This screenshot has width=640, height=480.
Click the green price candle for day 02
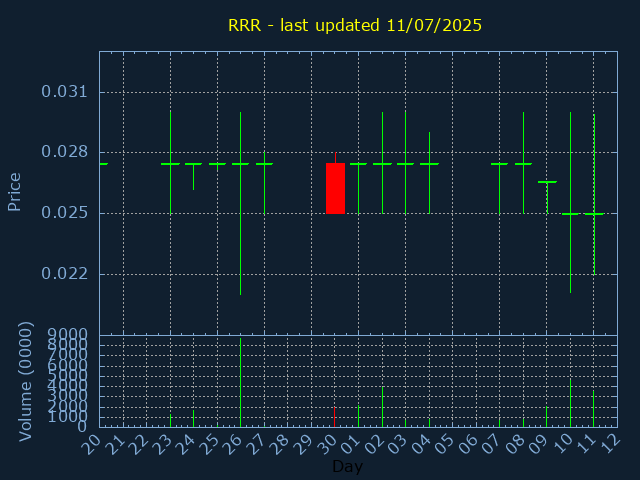pyautogui.click(x=382, y=162)
